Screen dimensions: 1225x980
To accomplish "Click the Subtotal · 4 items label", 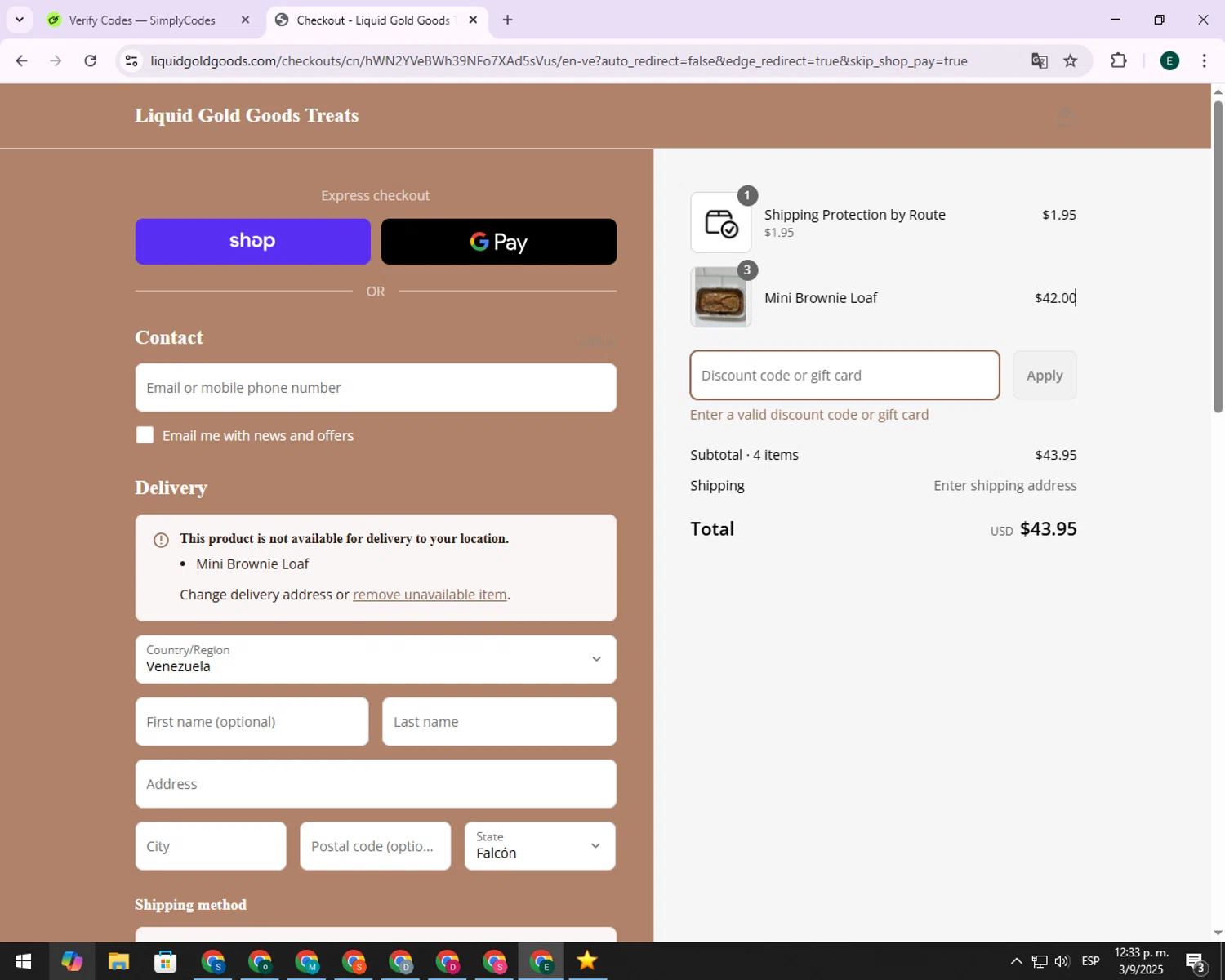I will point(744,455).
